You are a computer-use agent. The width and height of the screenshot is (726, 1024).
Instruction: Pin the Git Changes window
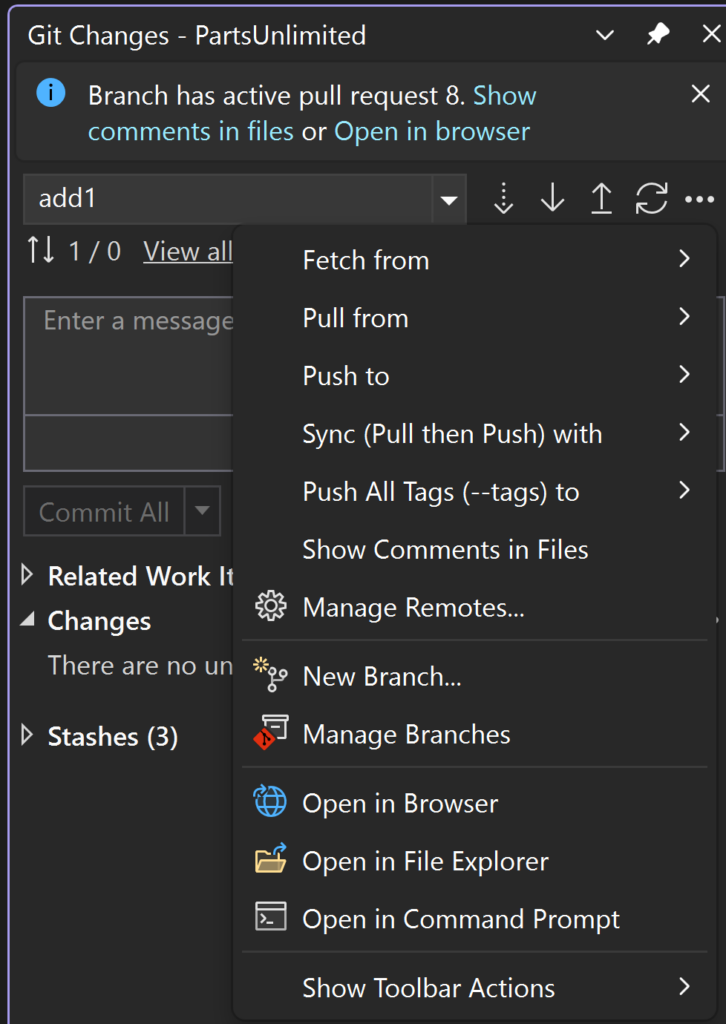(x=657, y=34)
